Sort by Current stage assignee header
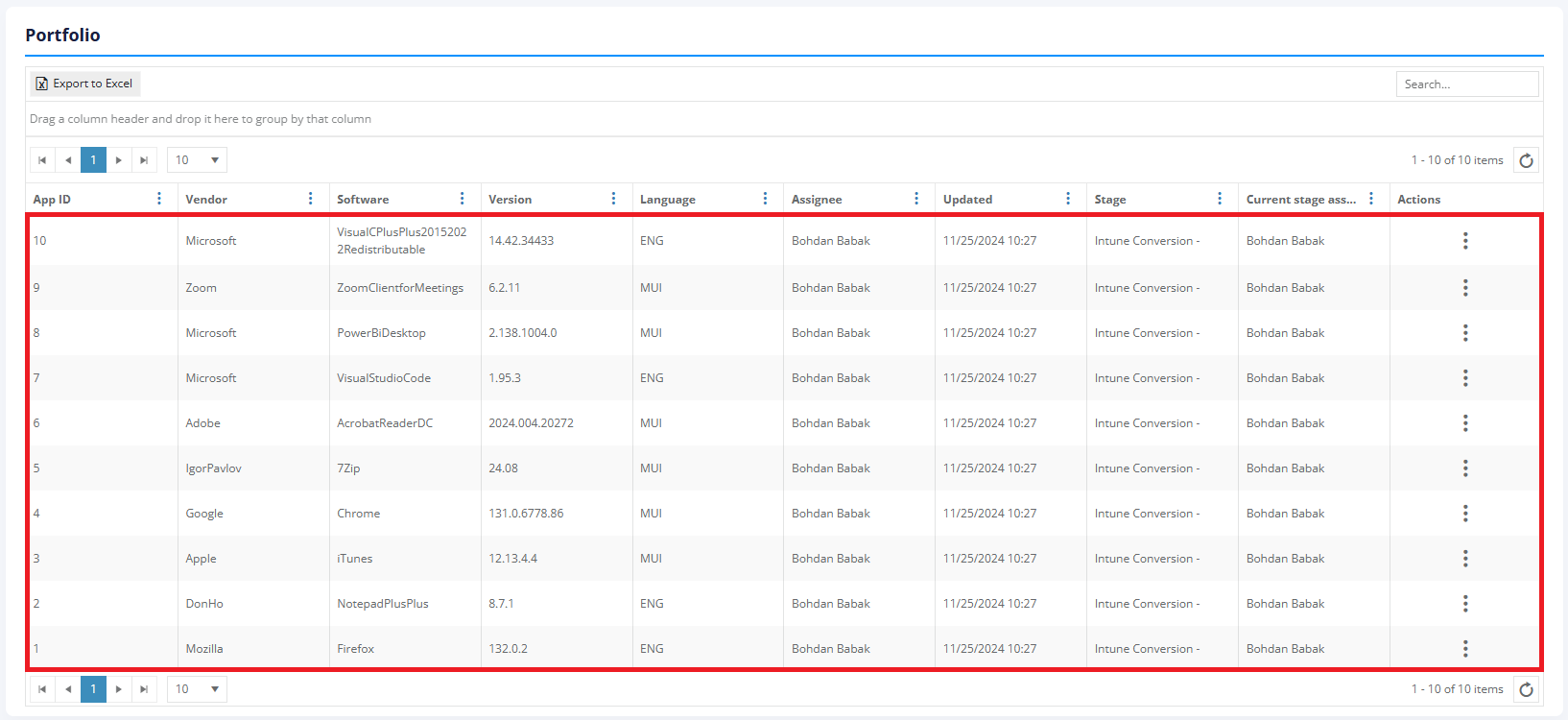Screen dimensions: 1568x720 (x=1301, y=200)
